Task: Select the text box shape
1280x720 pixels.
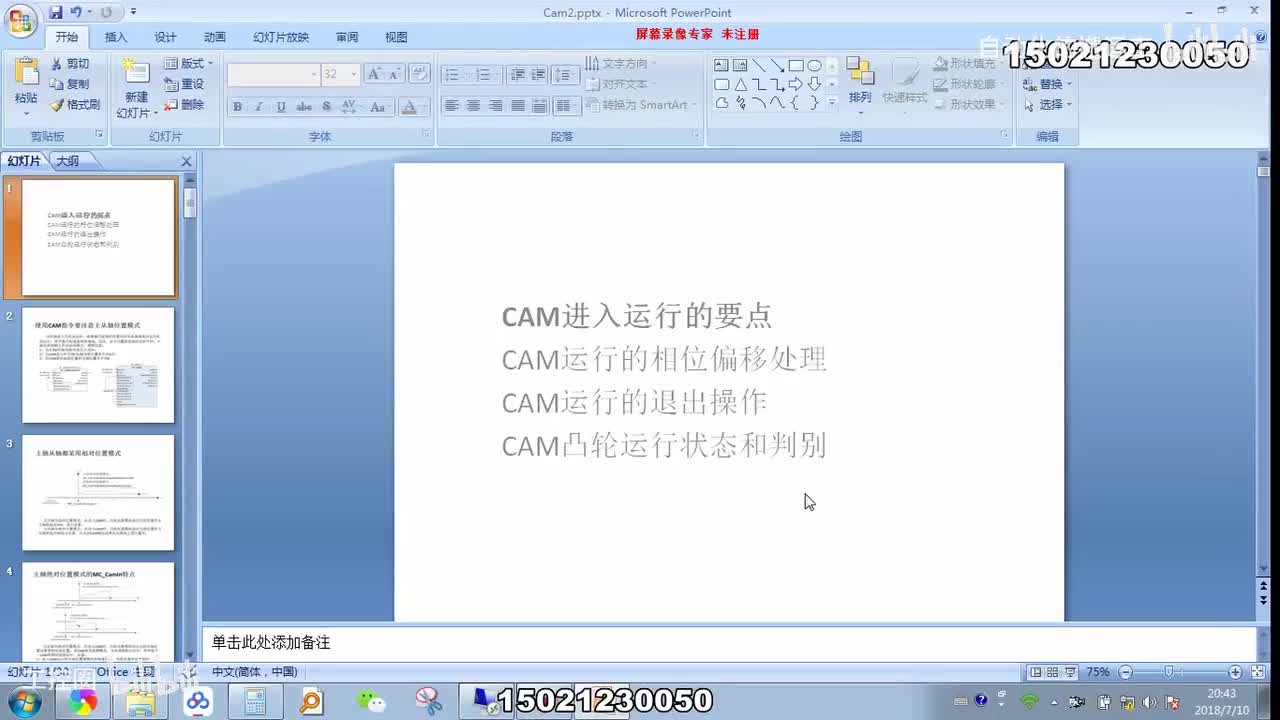Action: click(721, 66)
